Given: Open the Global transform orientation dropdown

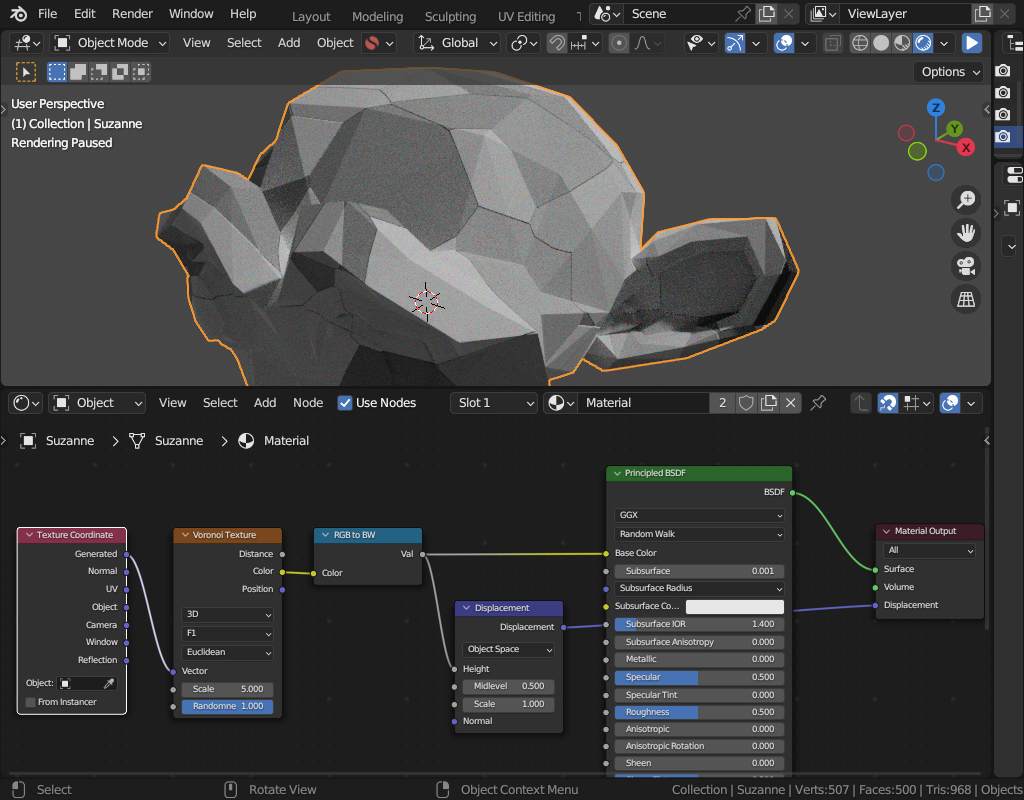Looking at the screenshot, I should pos(457,43).
